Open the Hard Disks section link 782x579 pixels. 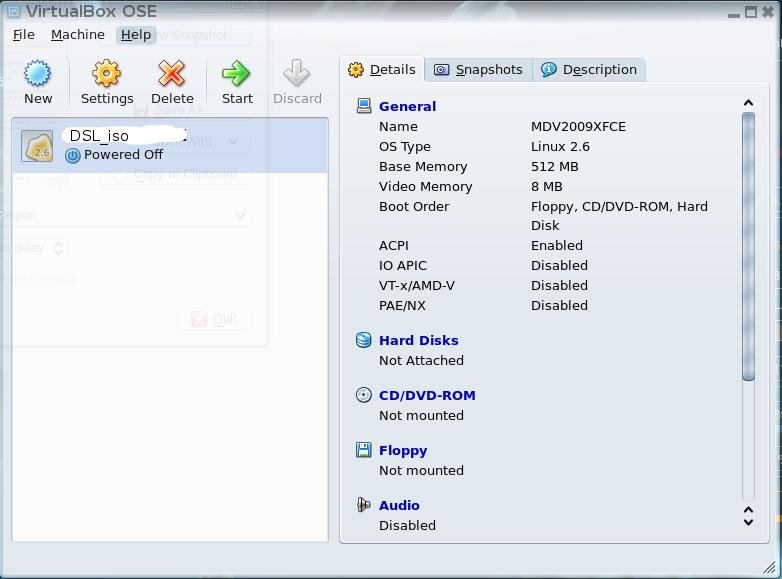pyautogui.click(x=418, y=340)
